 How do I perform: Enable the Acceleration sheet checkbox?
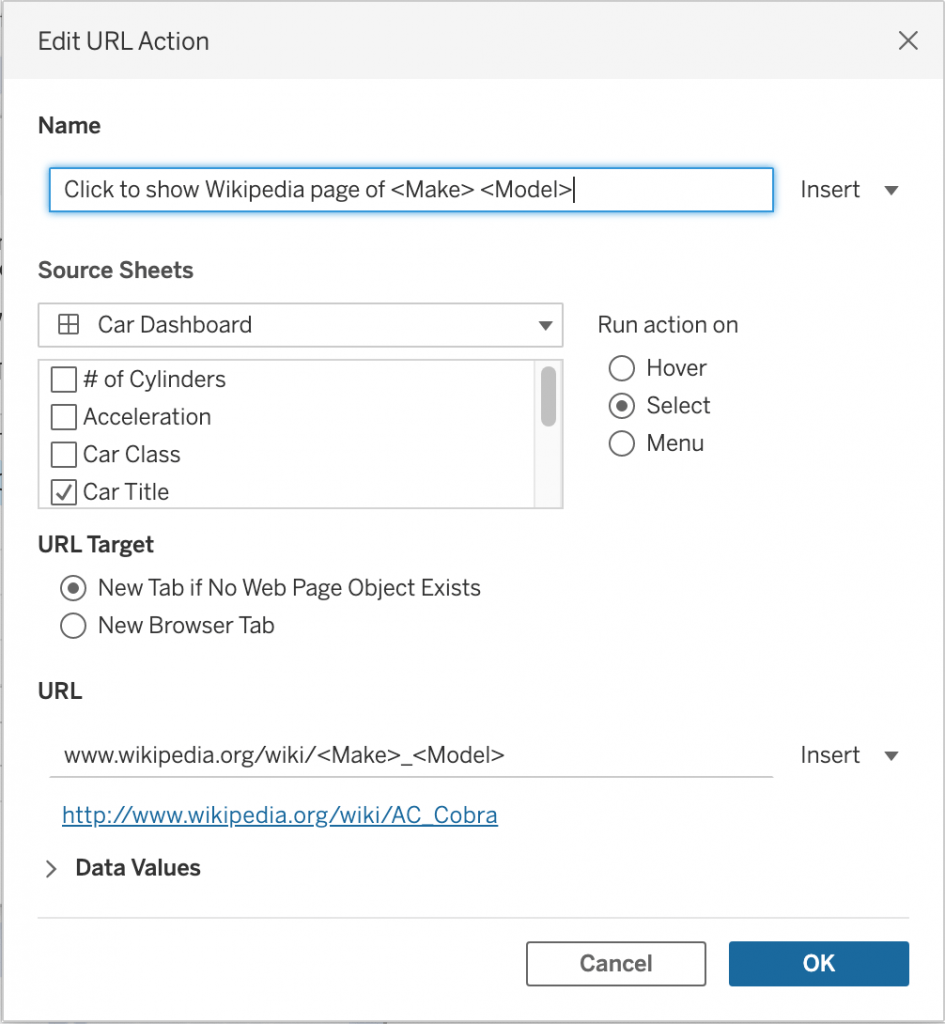click(64, 417)
